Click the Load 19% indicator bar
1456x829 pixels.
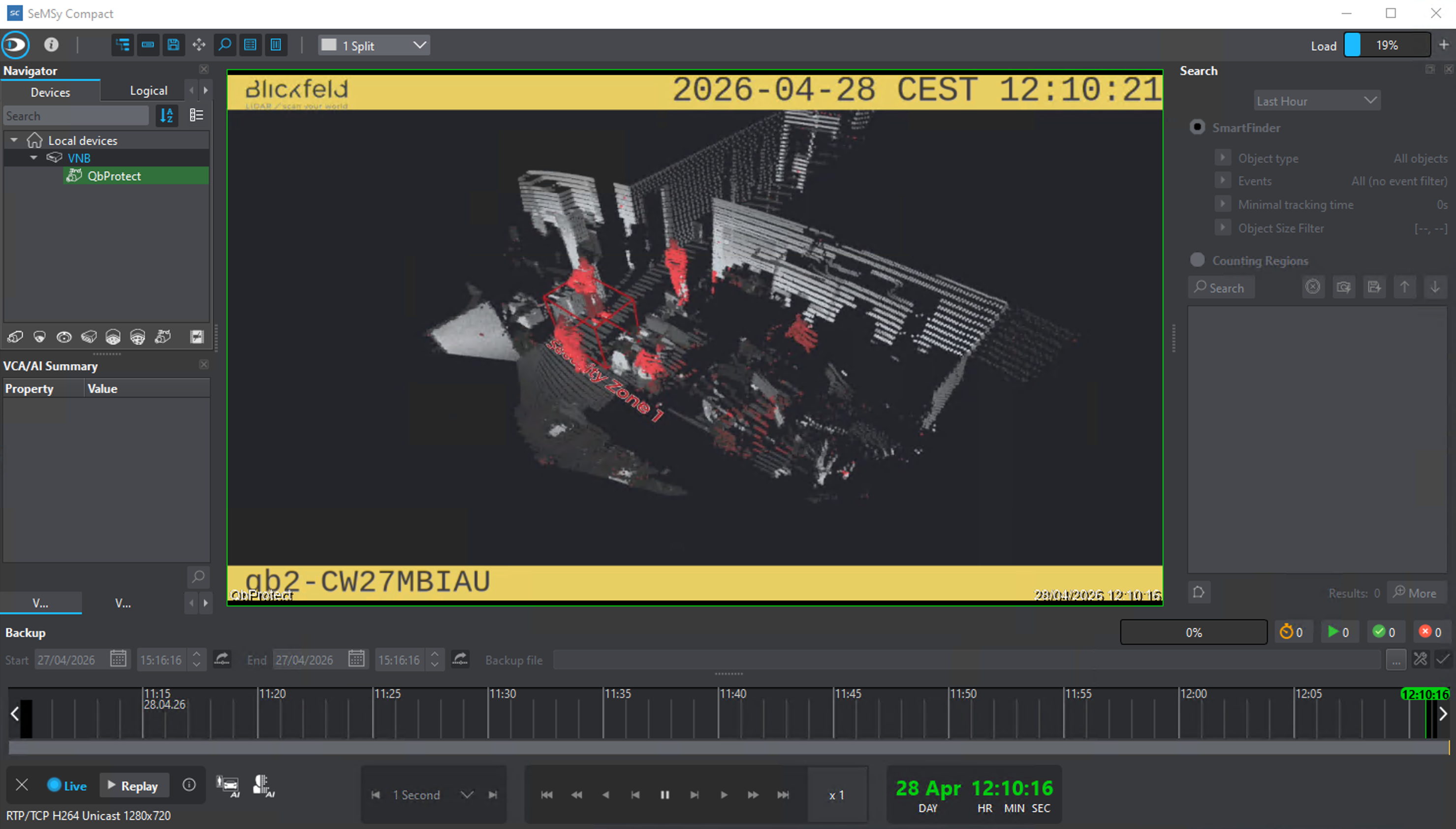pos(1387,45)
